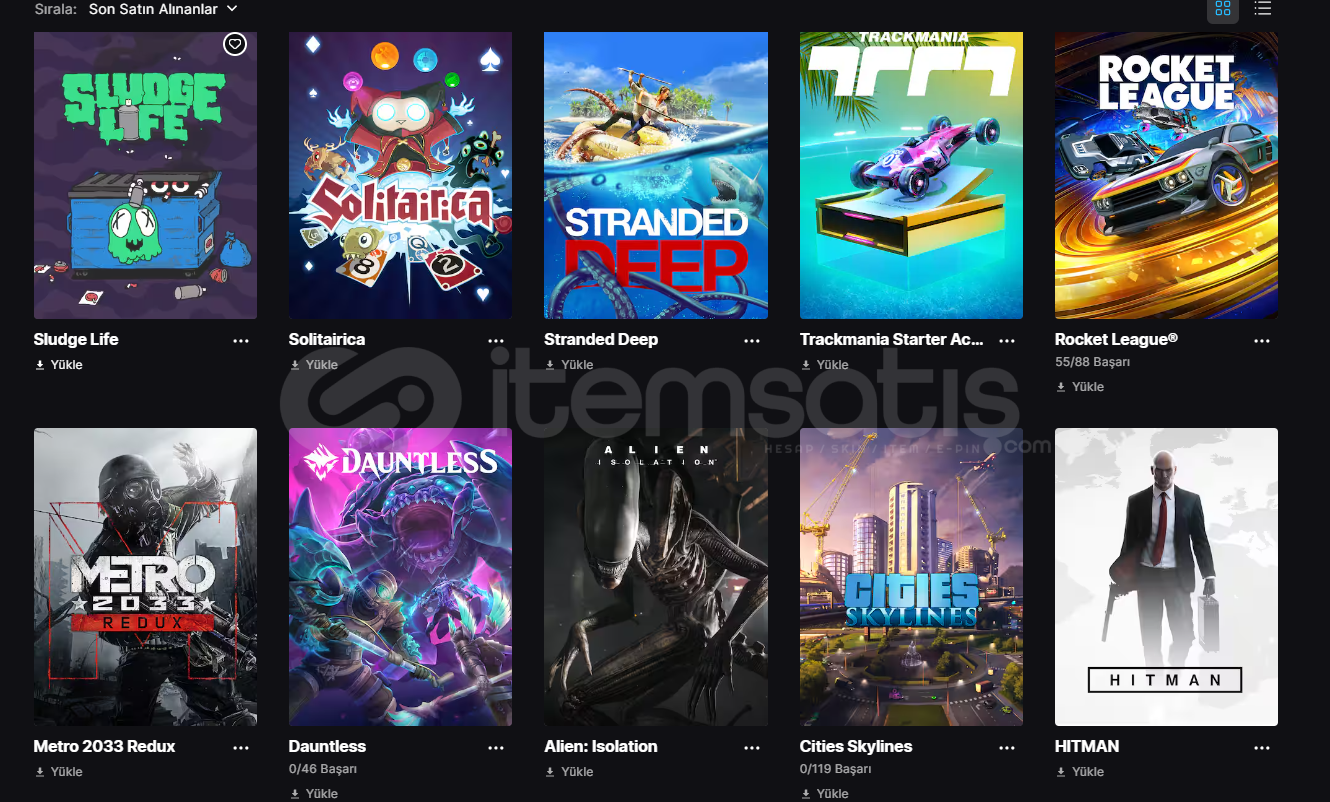Click the Alien: Isolation title link
Image resolution: width=1330 pixels, height=802 pixels.
(x=601, y=746)
